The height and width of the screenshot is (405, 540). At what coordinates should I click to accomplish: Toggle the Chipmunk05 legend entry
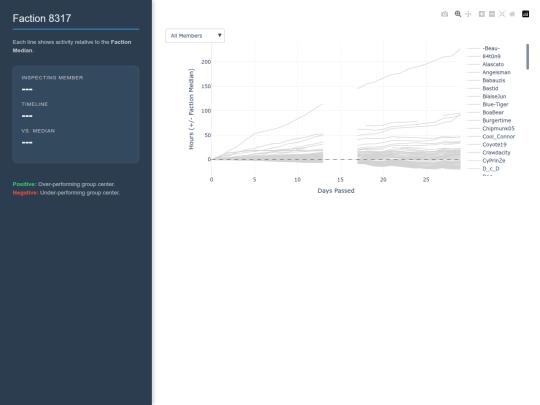point(498,128)
